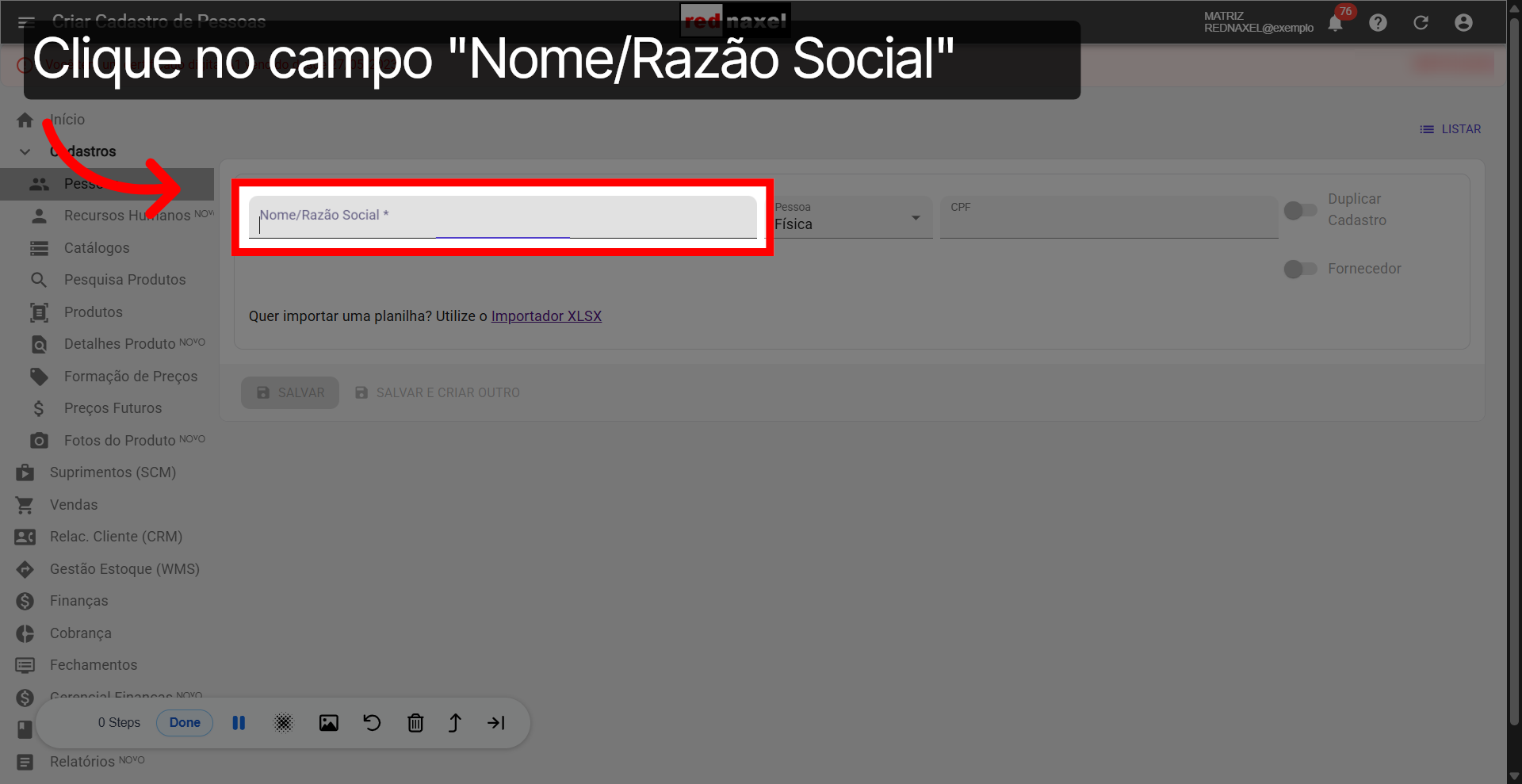Open the notifications bell with 76 alerts
1522x784 pixels.
point(1335,22)
